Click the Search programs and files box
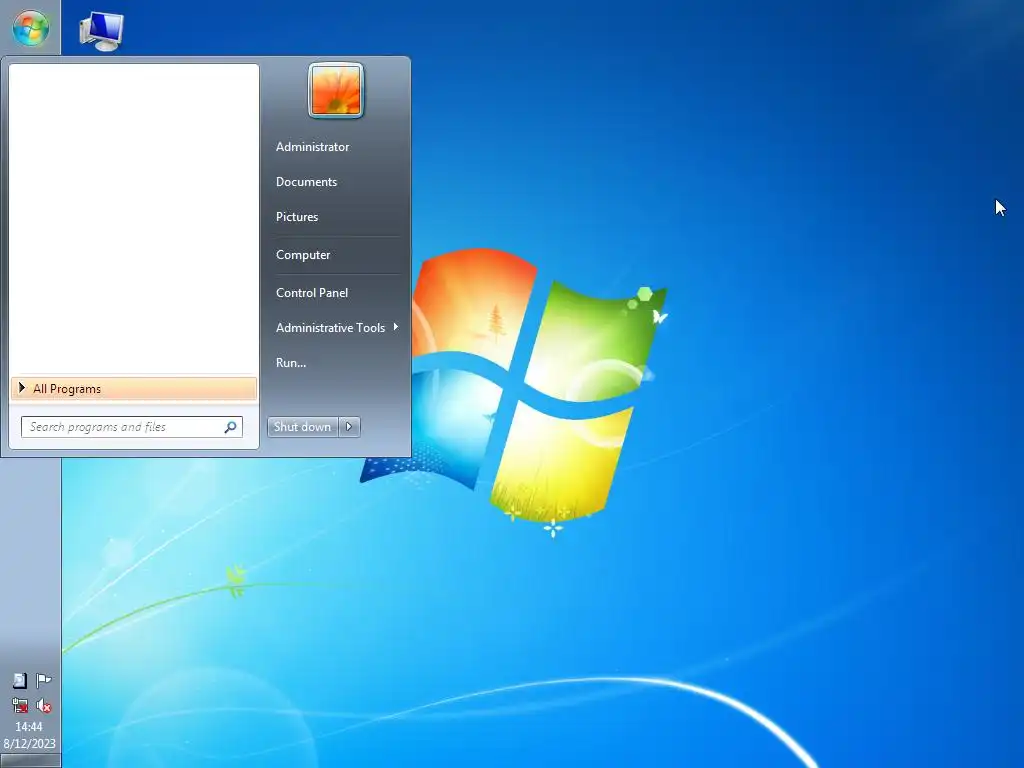 (132, 427)
